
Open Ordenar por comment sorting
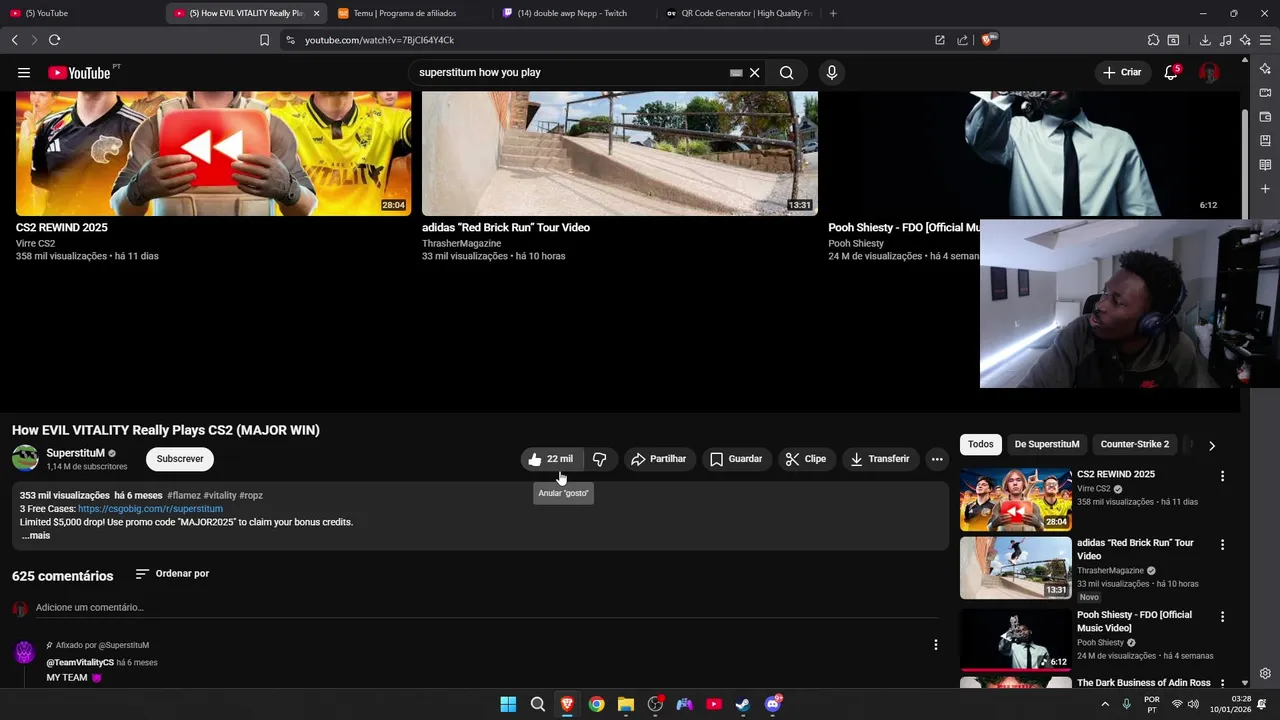click(172, 574)
